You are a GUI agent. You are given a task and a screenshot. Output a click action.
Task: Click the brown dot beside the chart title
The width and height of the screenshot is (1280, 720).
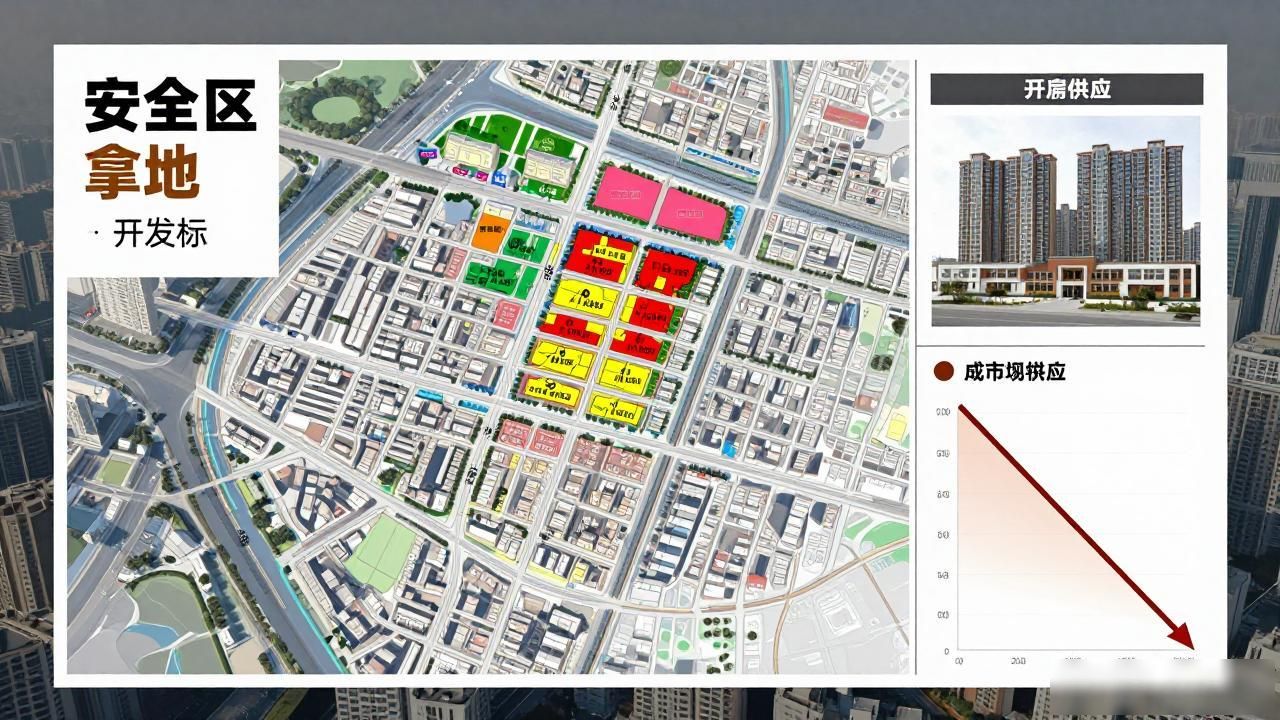[943, 372]
